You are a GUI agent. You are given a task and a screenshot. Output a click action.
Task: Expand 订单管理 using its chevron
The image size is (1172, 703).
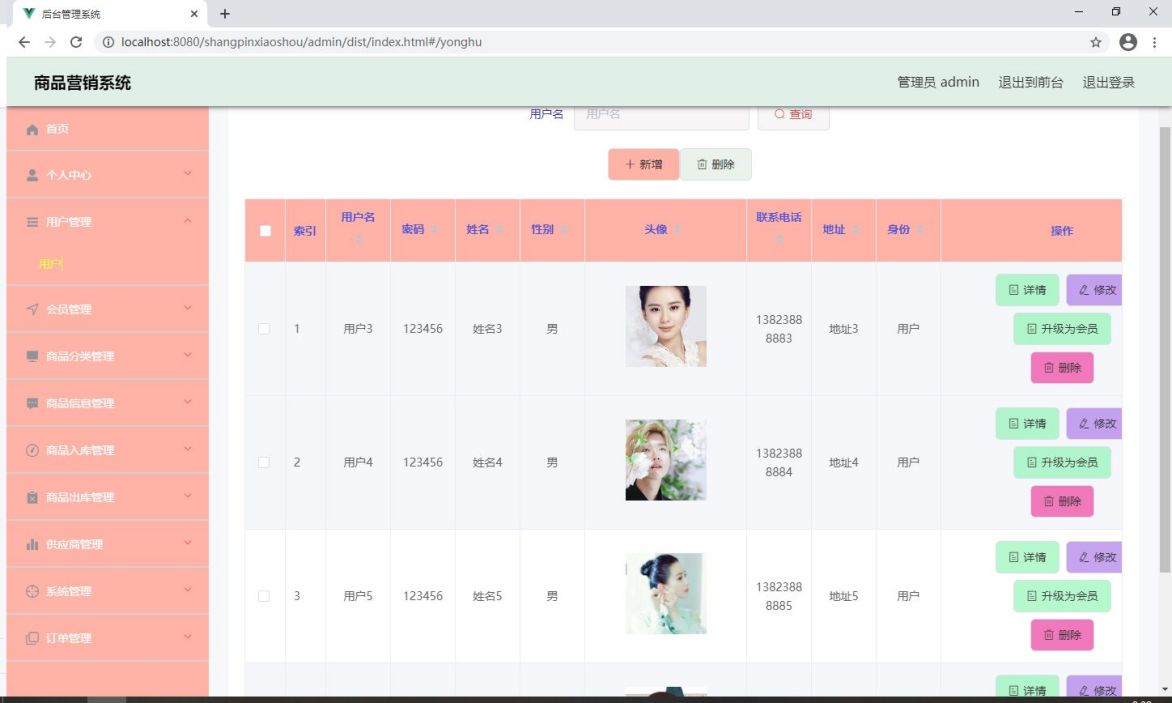click(188, 637)
